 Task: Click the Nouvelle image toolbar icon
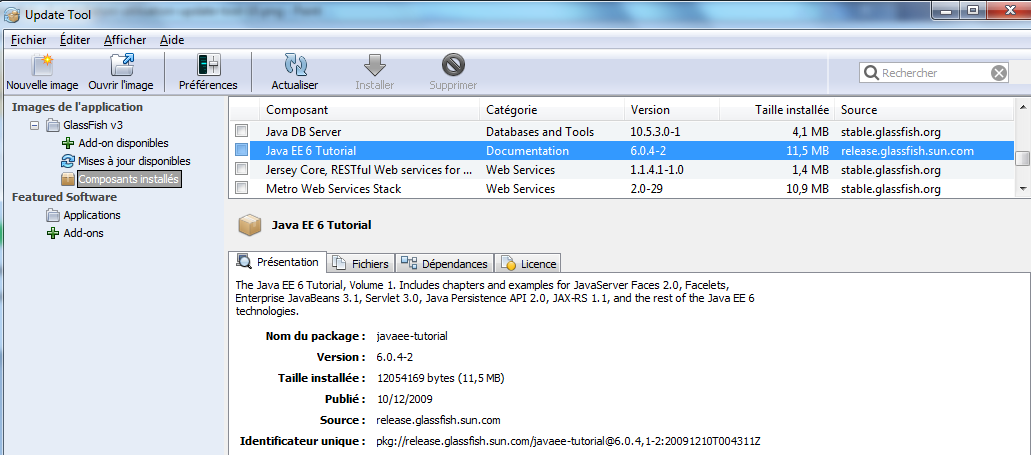(42, 66)
